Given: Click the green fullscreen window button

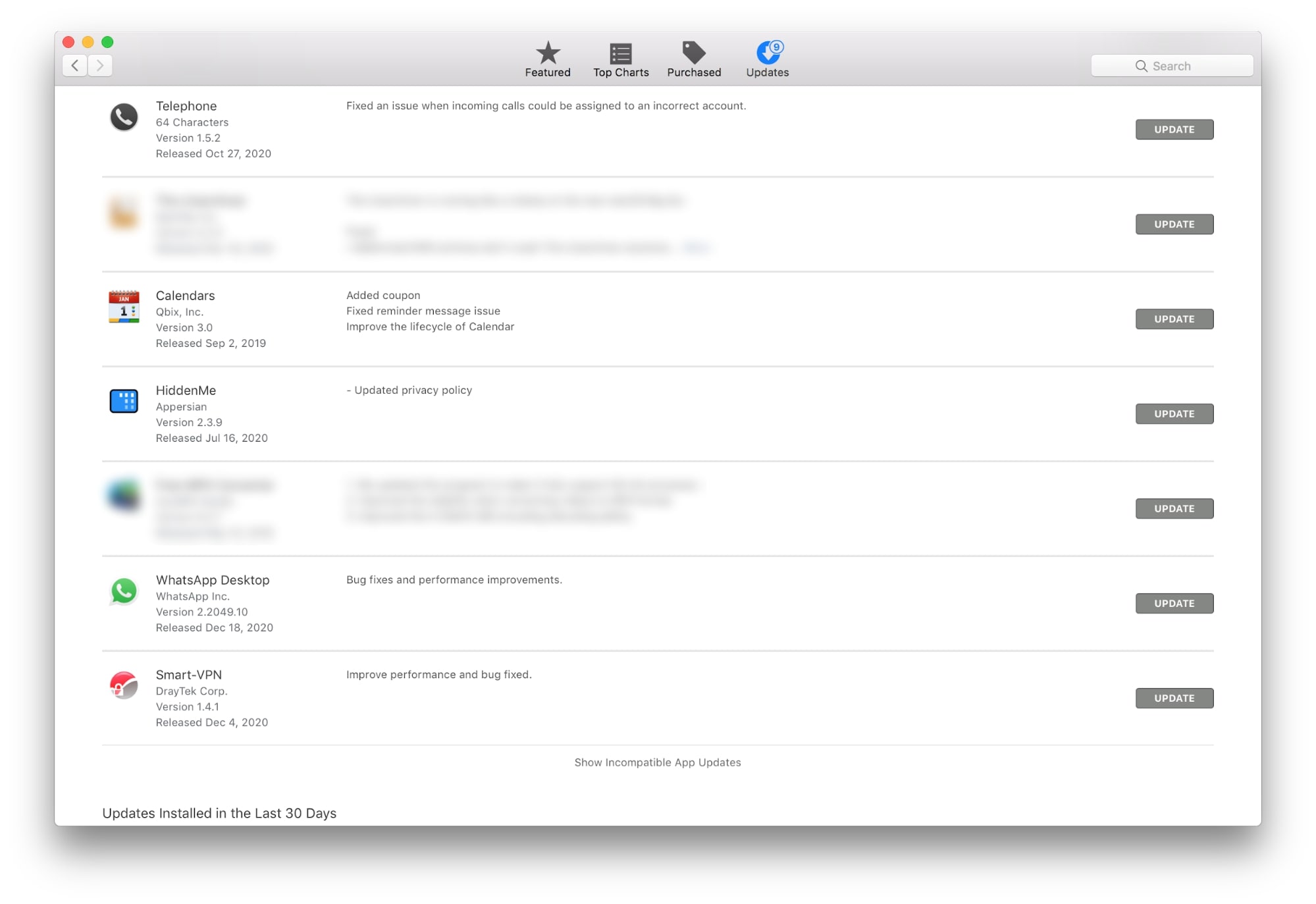Looking at the screenshot, I should [107, 42].
